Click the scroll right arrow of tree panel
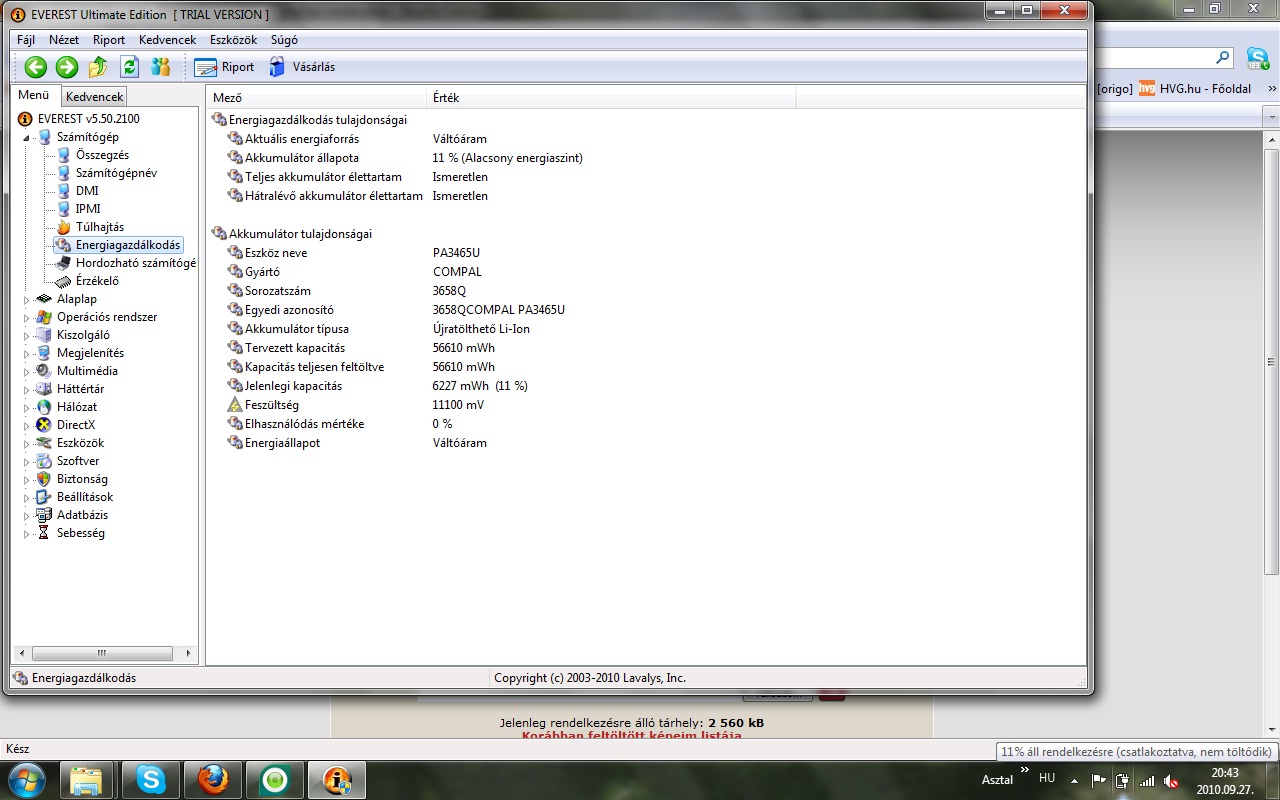This screenshot has height=800, width=1280. click(189, 653)
